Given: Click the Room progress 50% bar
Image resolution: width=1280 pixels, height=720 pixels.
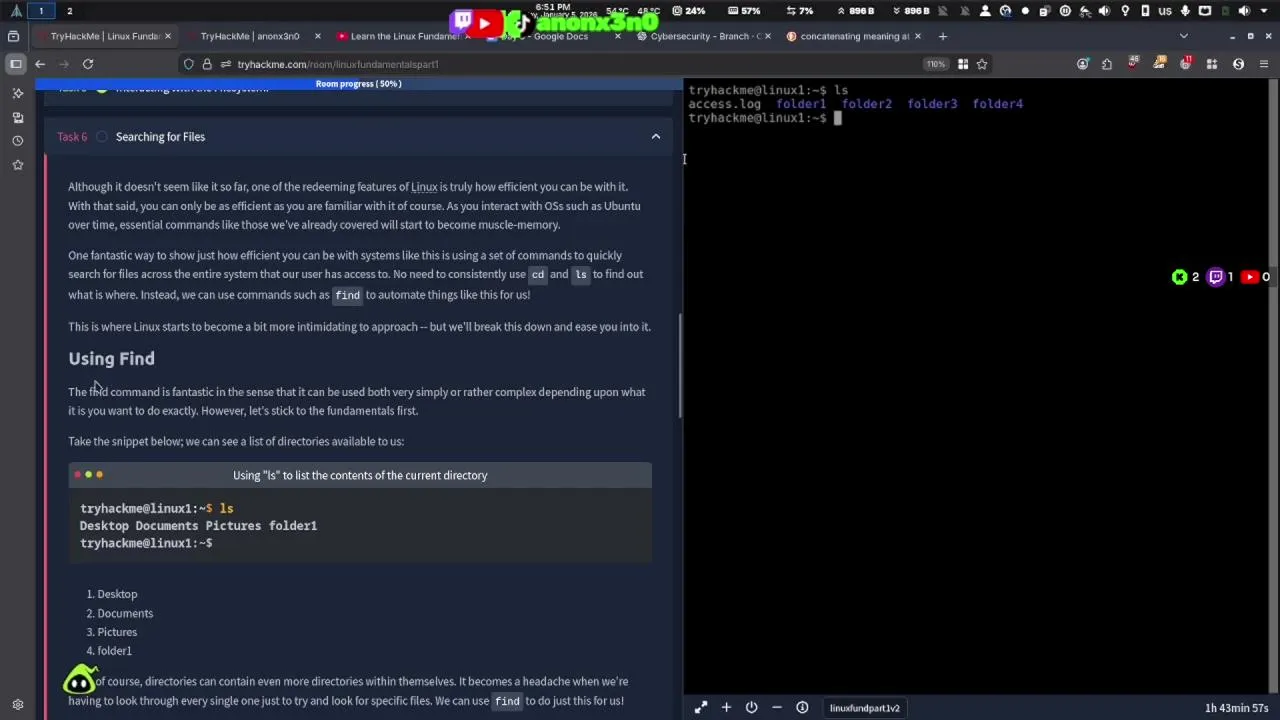Looking at the screenshot, I should (358, 84).
